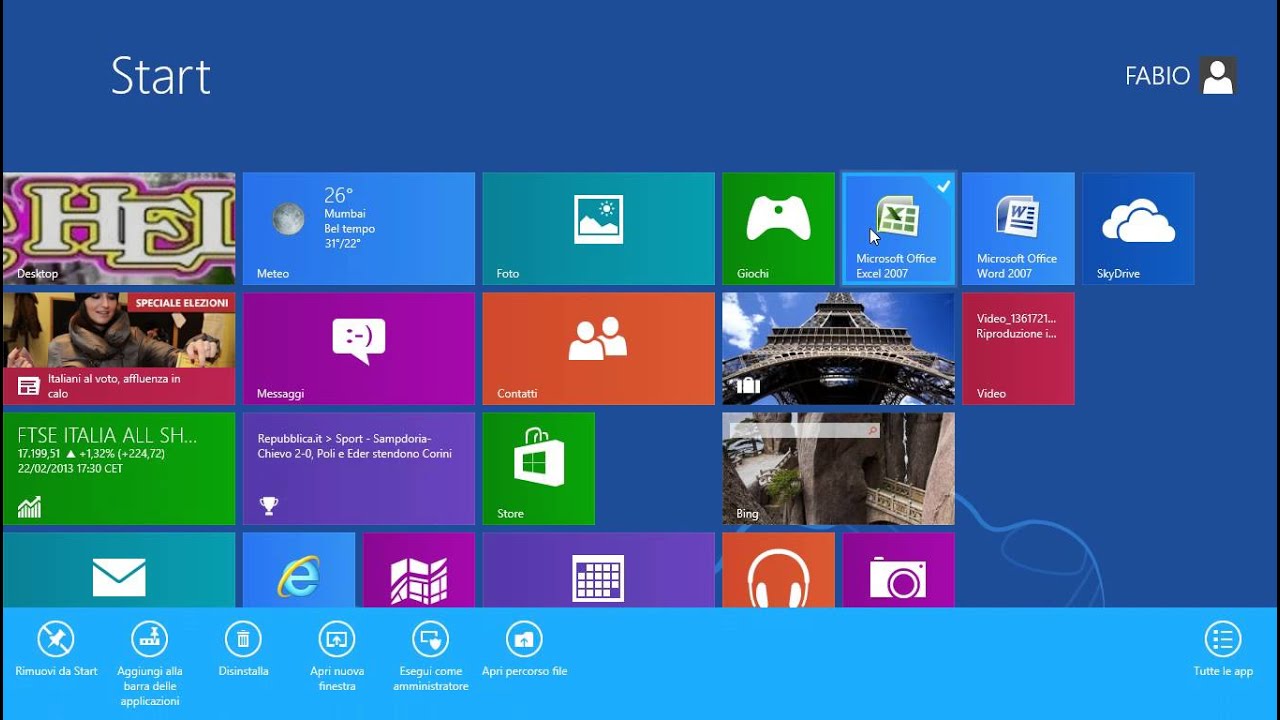Open the Meteo weather tile
This screenshot has height=720, width=1280.
[x=359, y=229]
